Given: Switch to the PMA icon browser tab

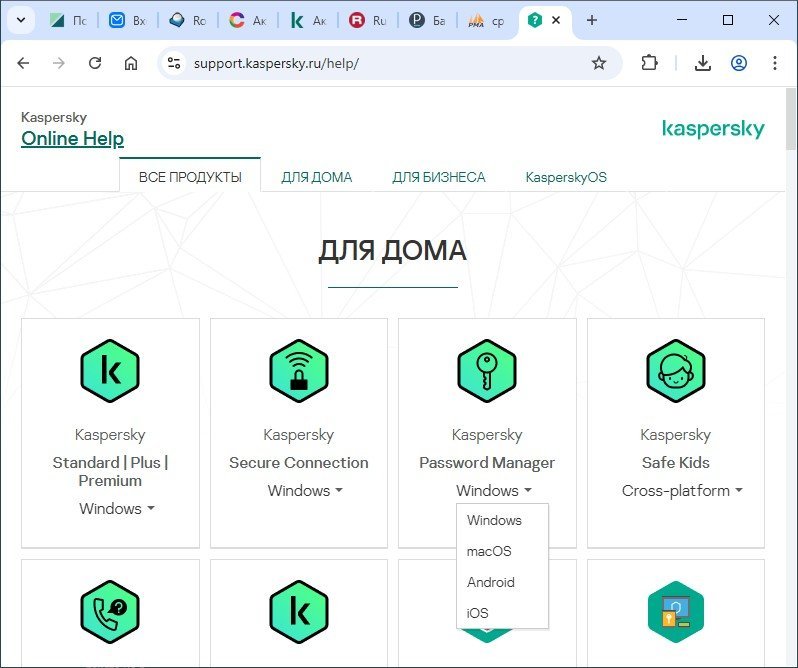Looking at the screenshot, I should point(486,20).
